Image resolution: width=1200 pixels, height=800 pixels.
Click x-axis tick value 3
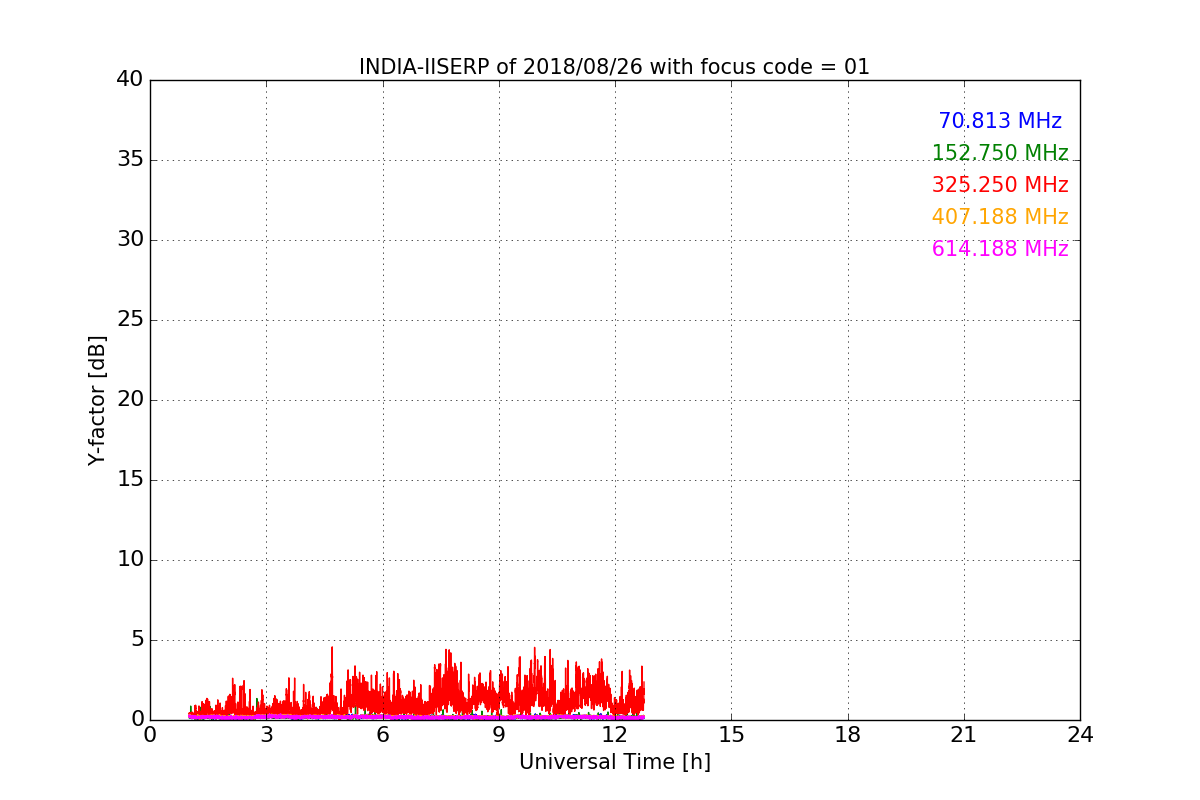point(266,735)
